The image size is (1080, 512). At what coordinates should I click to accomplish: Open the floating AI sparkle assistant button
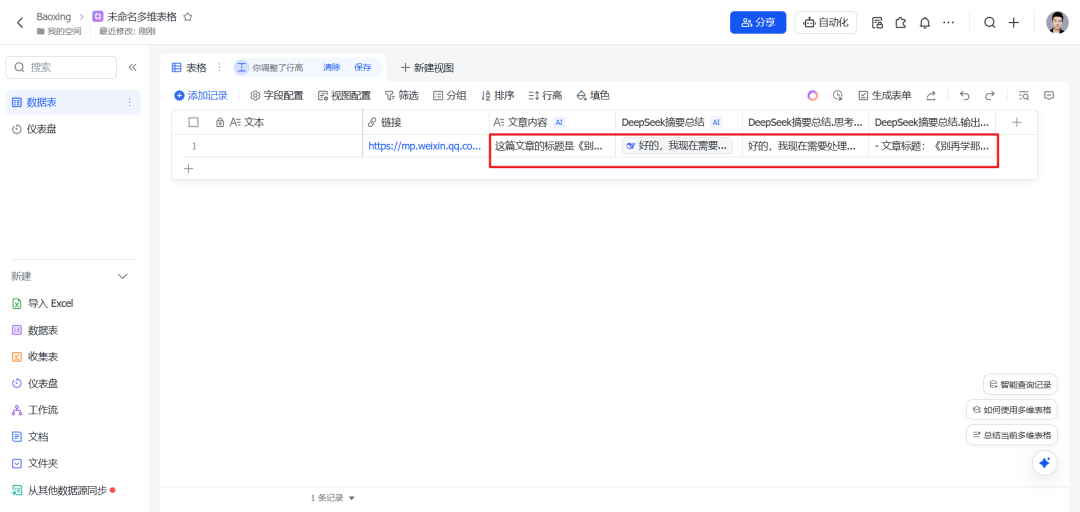[1044, 462]
